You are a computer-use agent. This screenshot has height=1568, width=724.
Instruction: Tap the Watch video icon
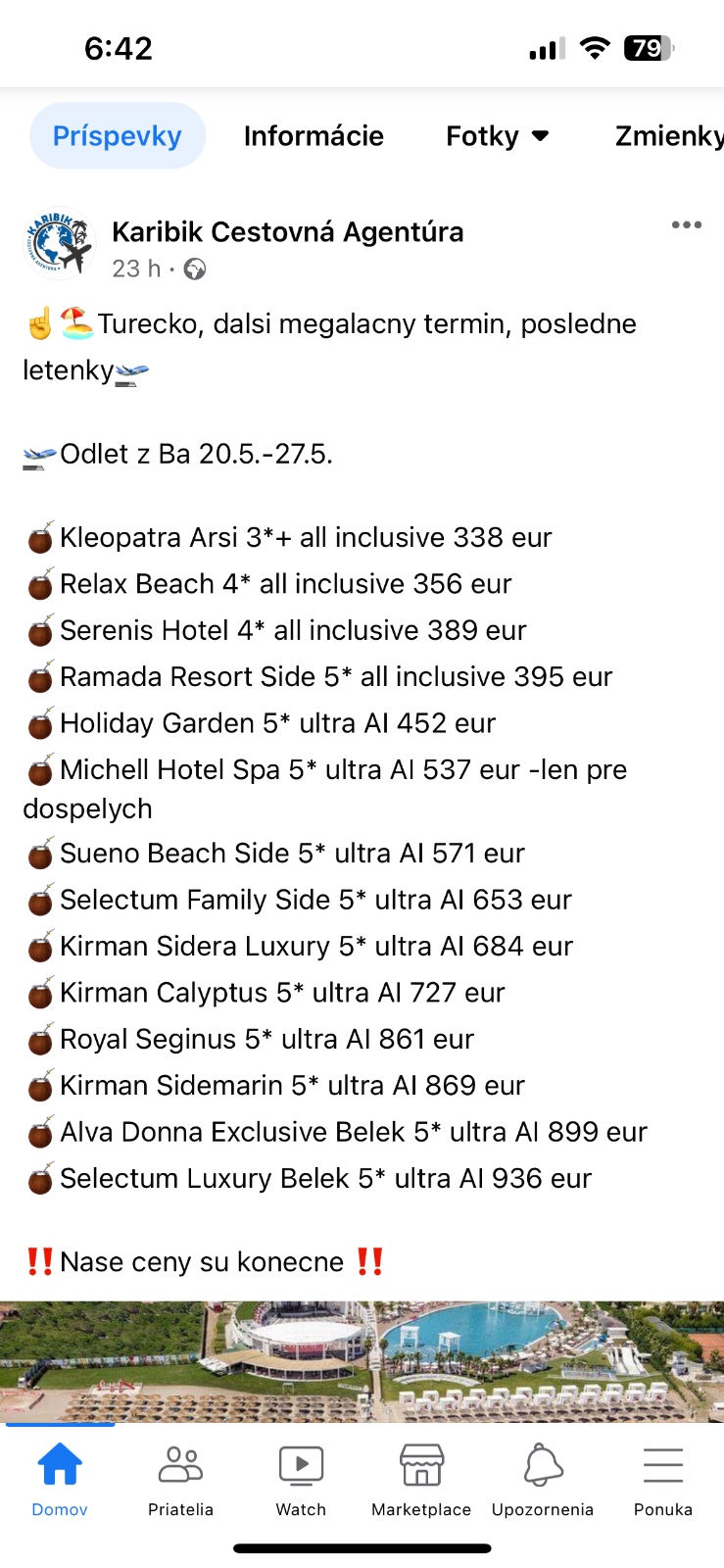pos(301,1466)
